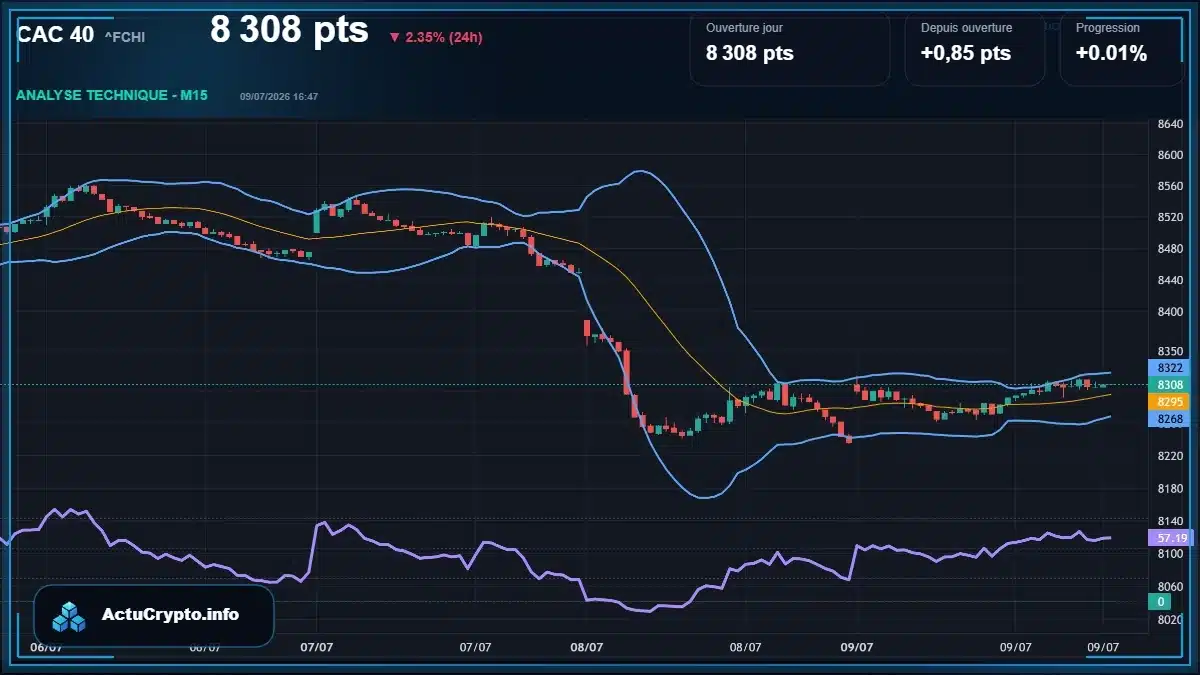Click the green 0 indicator tag
The image size is (1200, 675).
coord(1159,602)
